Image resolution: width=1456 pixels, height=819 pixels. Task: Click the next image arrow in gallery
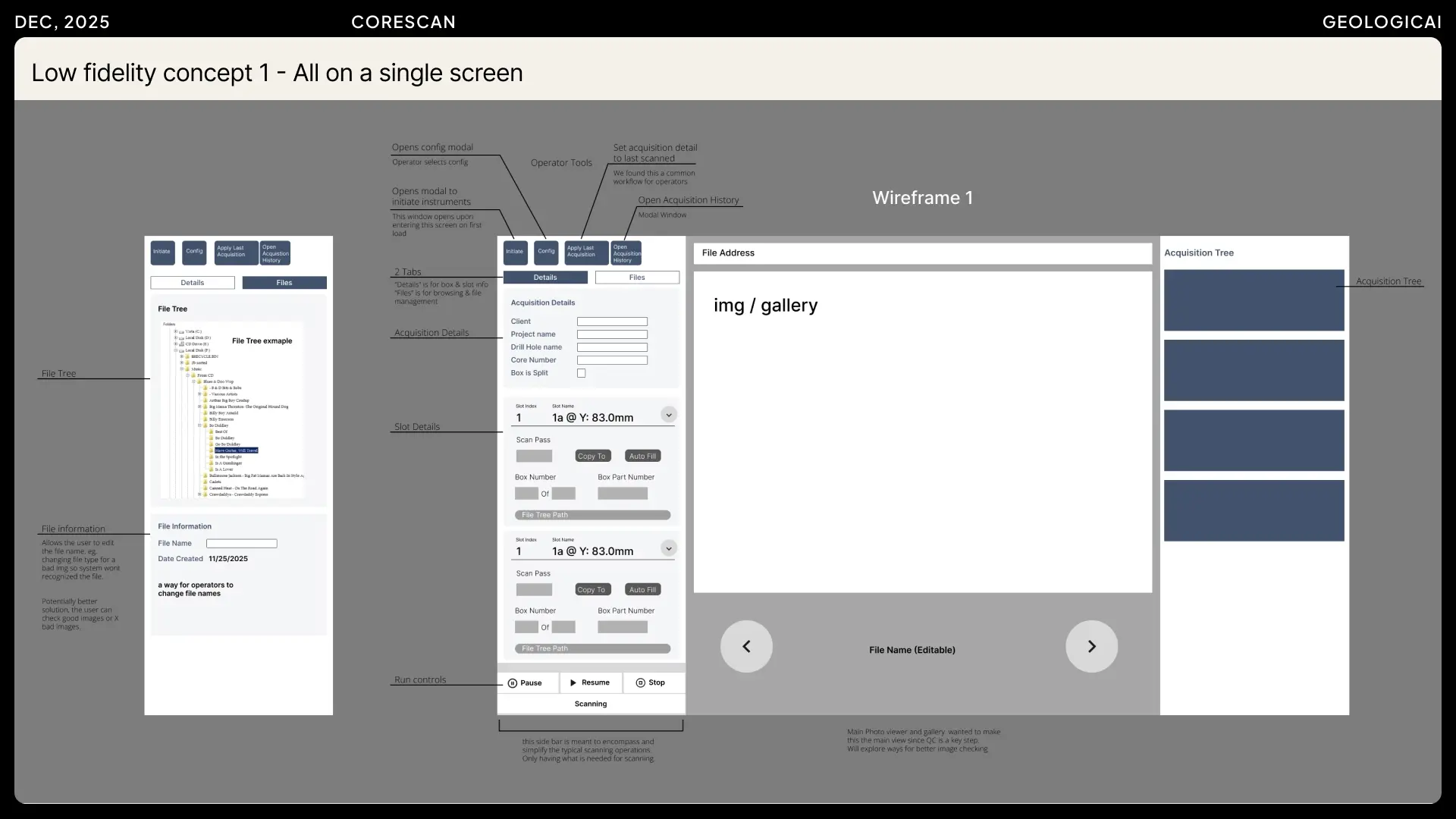pyautogui.click(x=1091, y=646)
